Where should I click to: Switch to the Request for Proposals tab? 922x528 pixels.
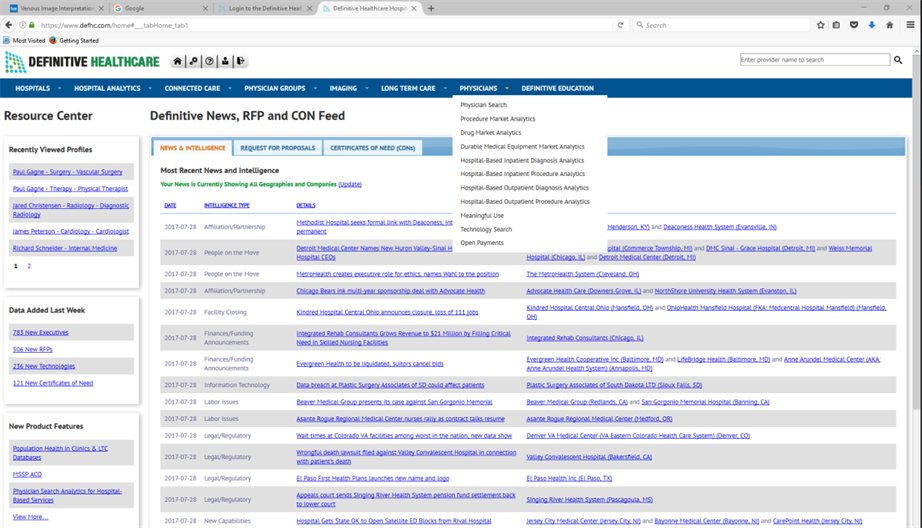tap(278, 148)
